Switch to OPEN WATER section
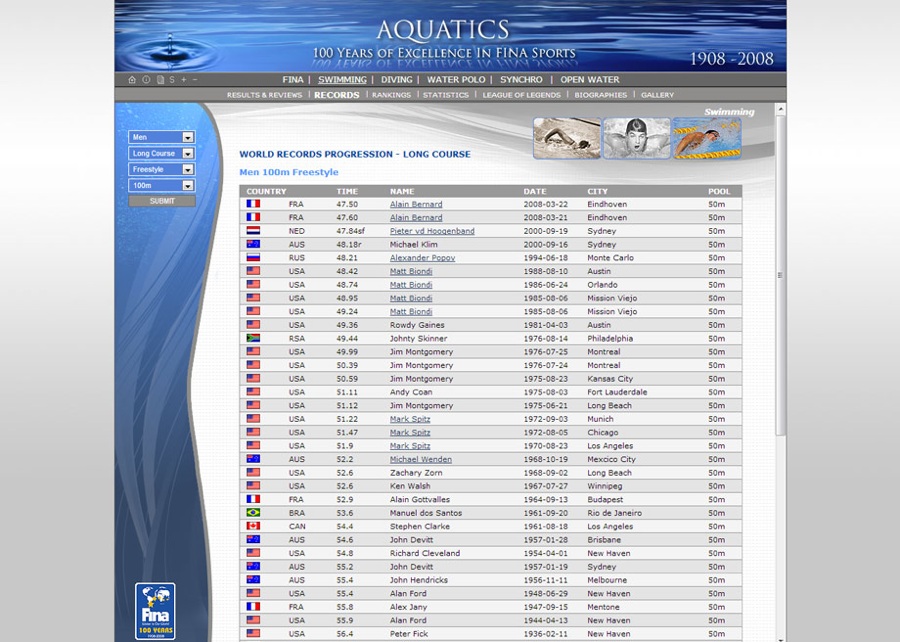 coord(590,80)
